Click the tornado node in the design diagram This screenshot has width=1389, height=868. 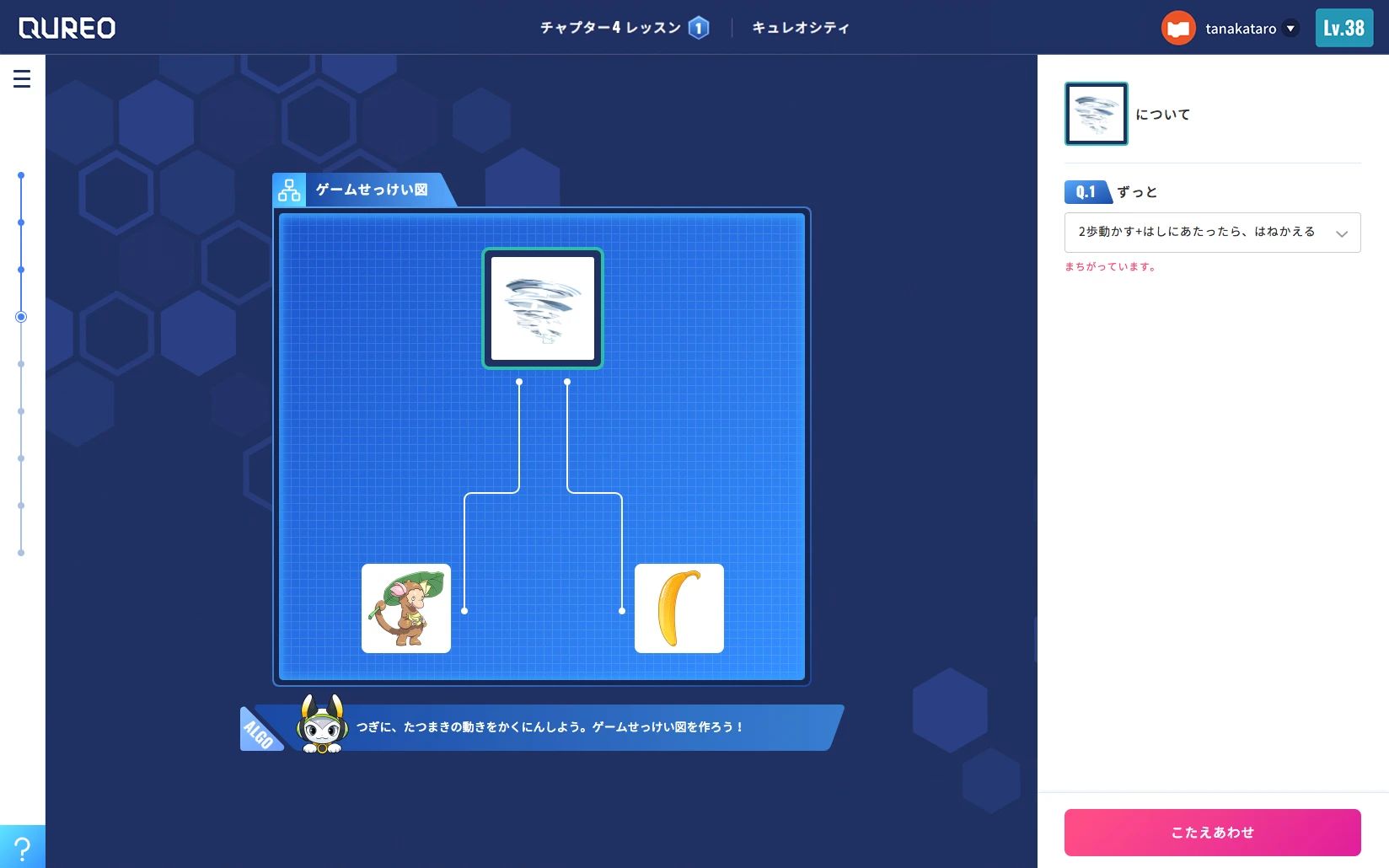[x=542, y=308]
